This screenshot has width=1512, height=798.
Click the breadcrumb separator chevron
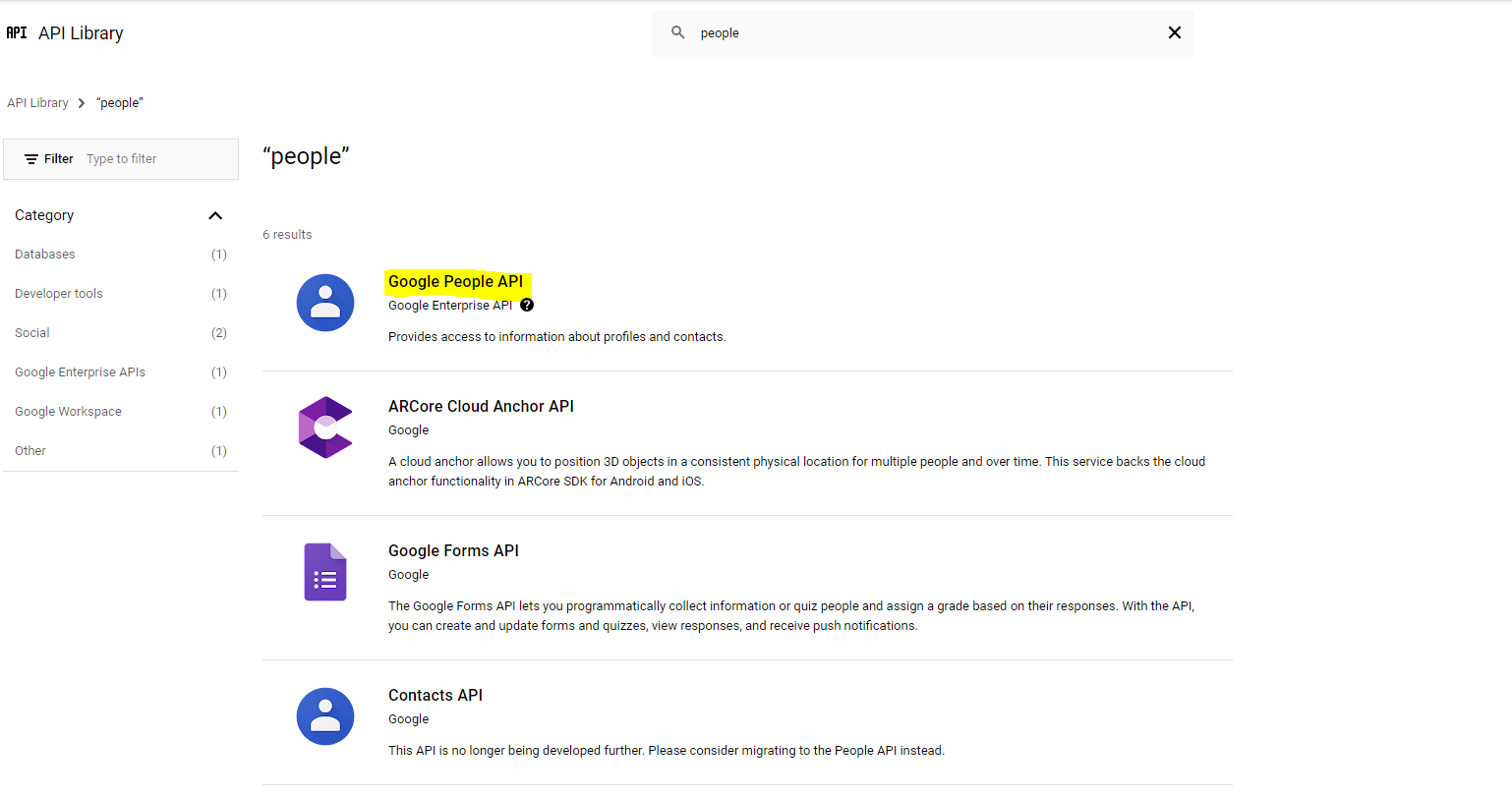[82, 103]
